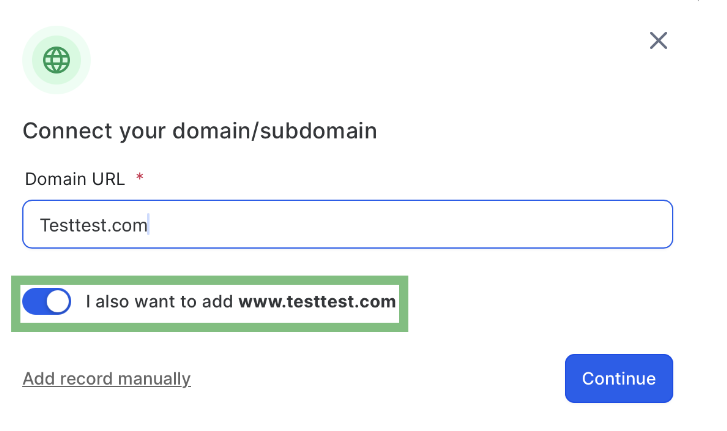The height and width of the screenshot is (431, 727).
Task: Turn off the add www.testtest.com toggle
Action: (x=46, y=302)
